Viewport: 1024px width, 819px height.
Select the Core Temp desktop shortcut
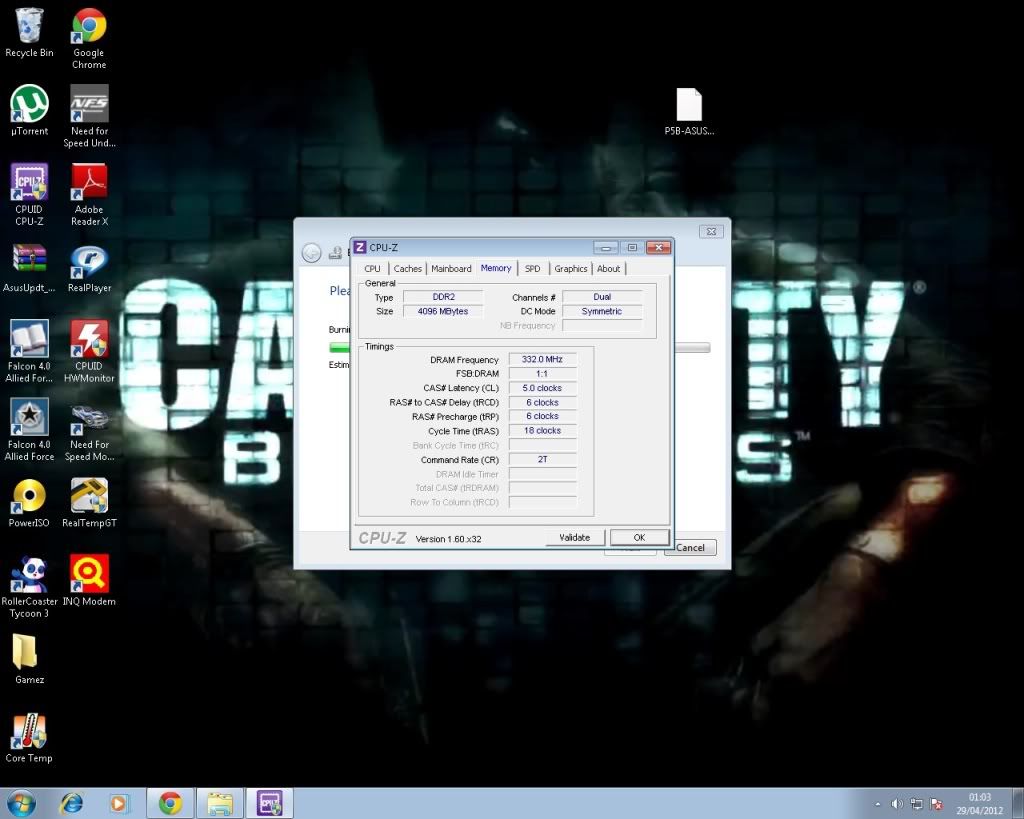[x=29, y=738]
